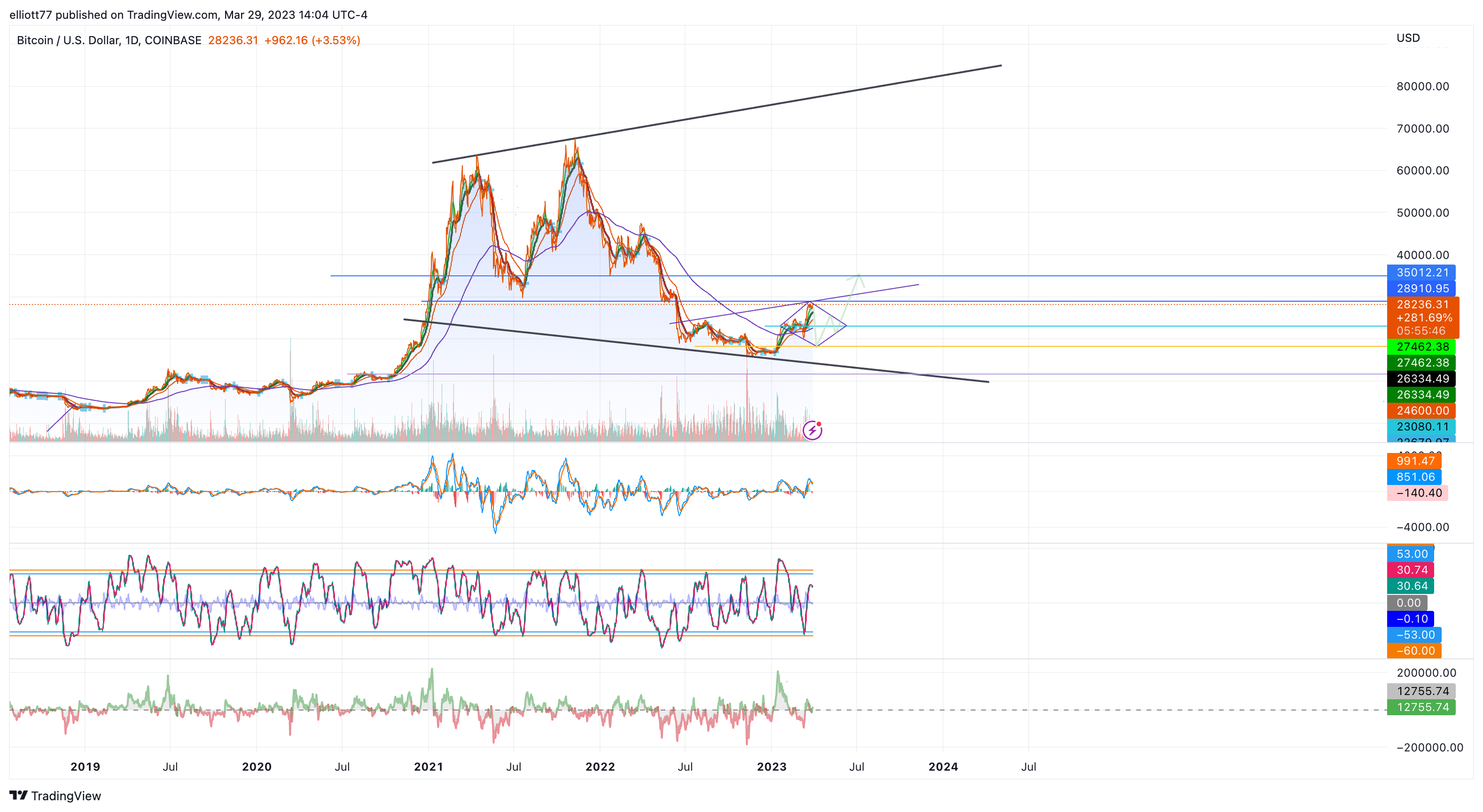Image resolution: width=1483 pixels, height=812 pixels.
Task: Click the 60000.00 price axis label
Action: (1422, 171)
